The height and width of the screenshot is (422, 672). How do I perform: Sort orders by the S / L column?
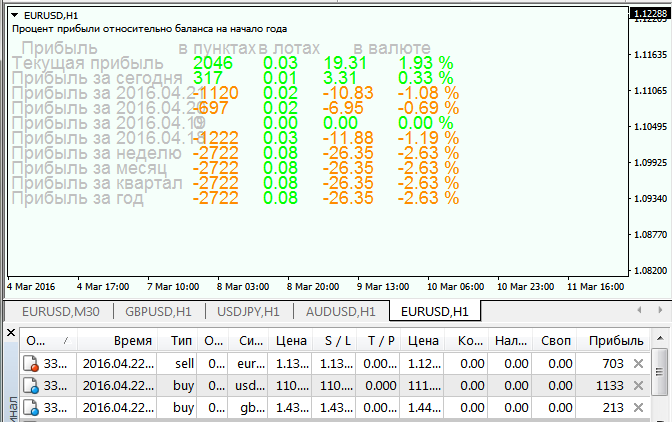334,341
